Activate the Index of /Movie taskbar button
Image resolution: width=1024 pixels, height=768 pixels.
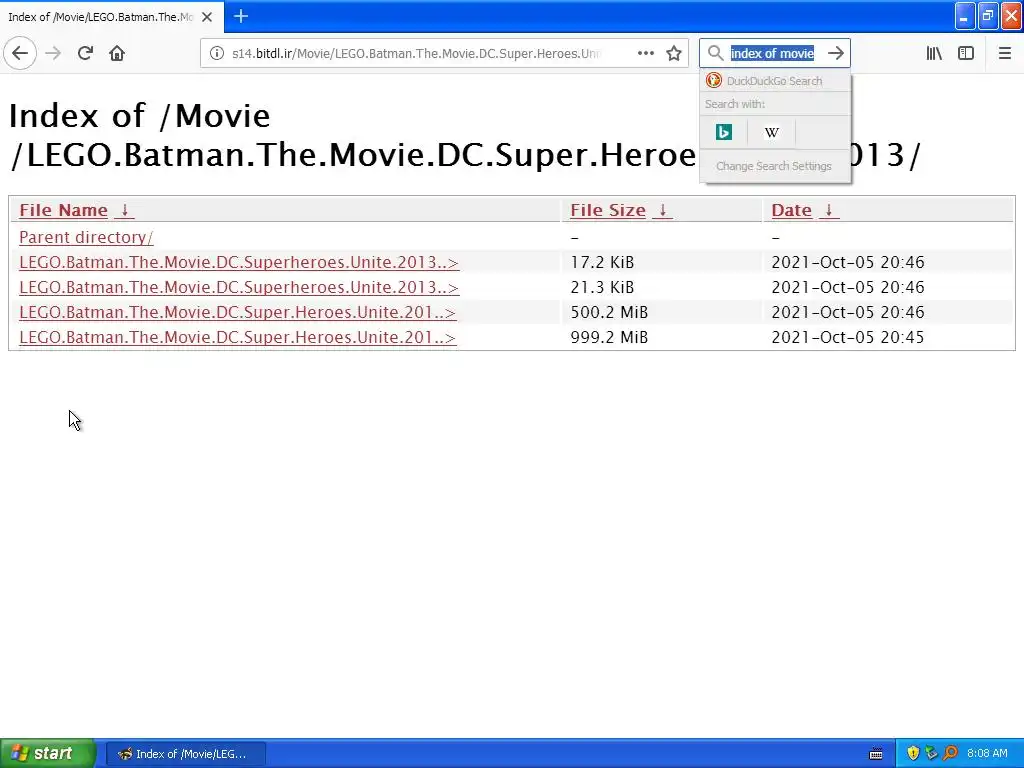pos(185,754)
